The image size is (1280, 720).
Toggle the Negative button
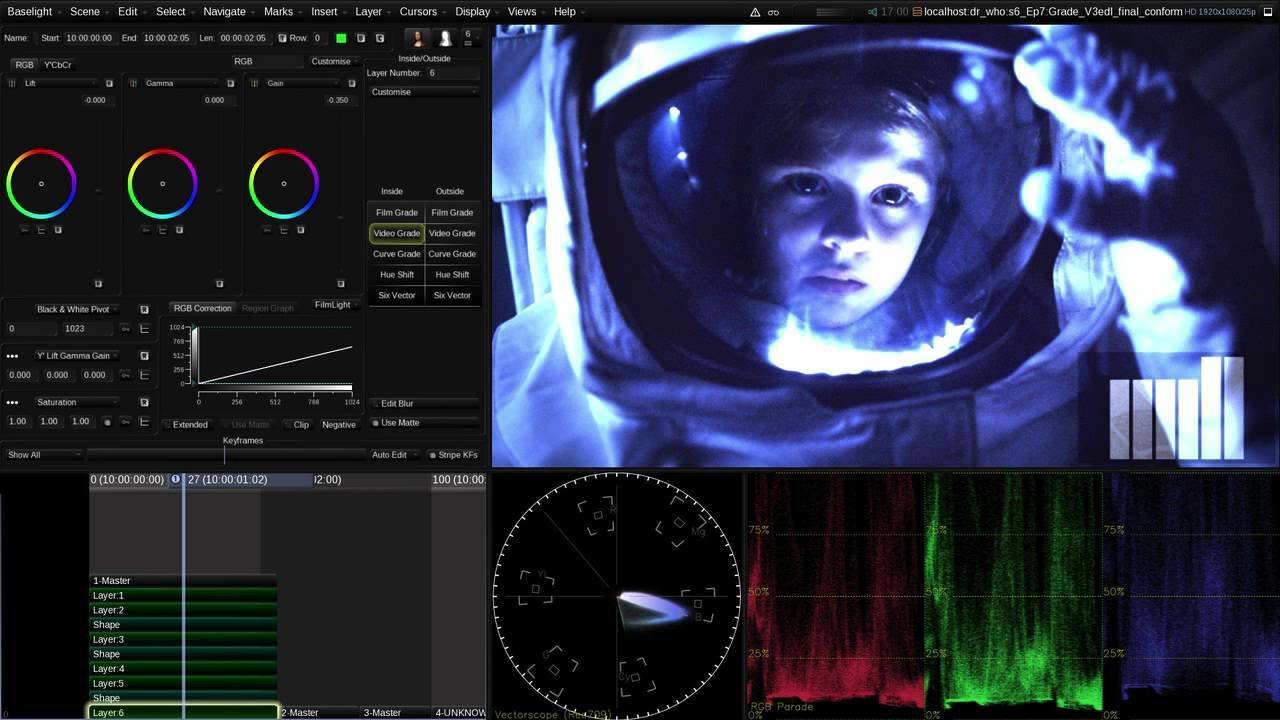(x=339, y=425)
